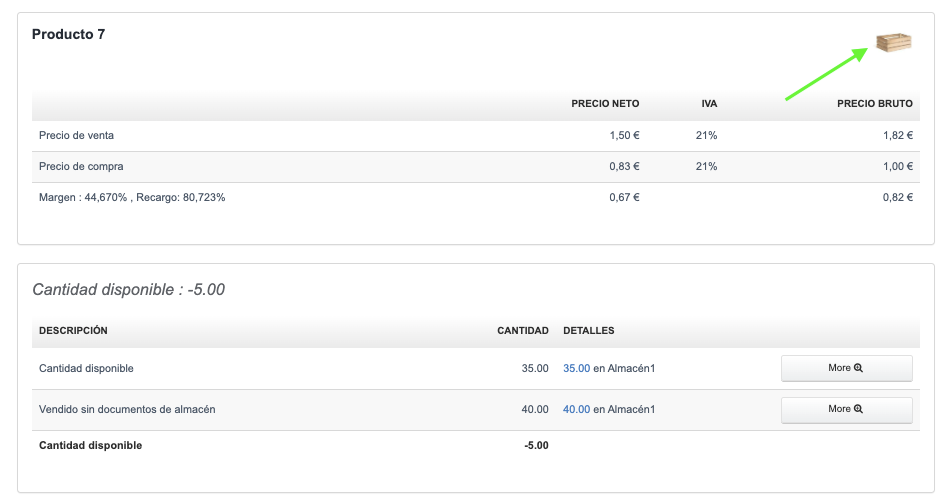The width and height of the screenshot is (944, 501).
Task: Click the 0,83 € net purchase price
Action: tap(624, 166)
